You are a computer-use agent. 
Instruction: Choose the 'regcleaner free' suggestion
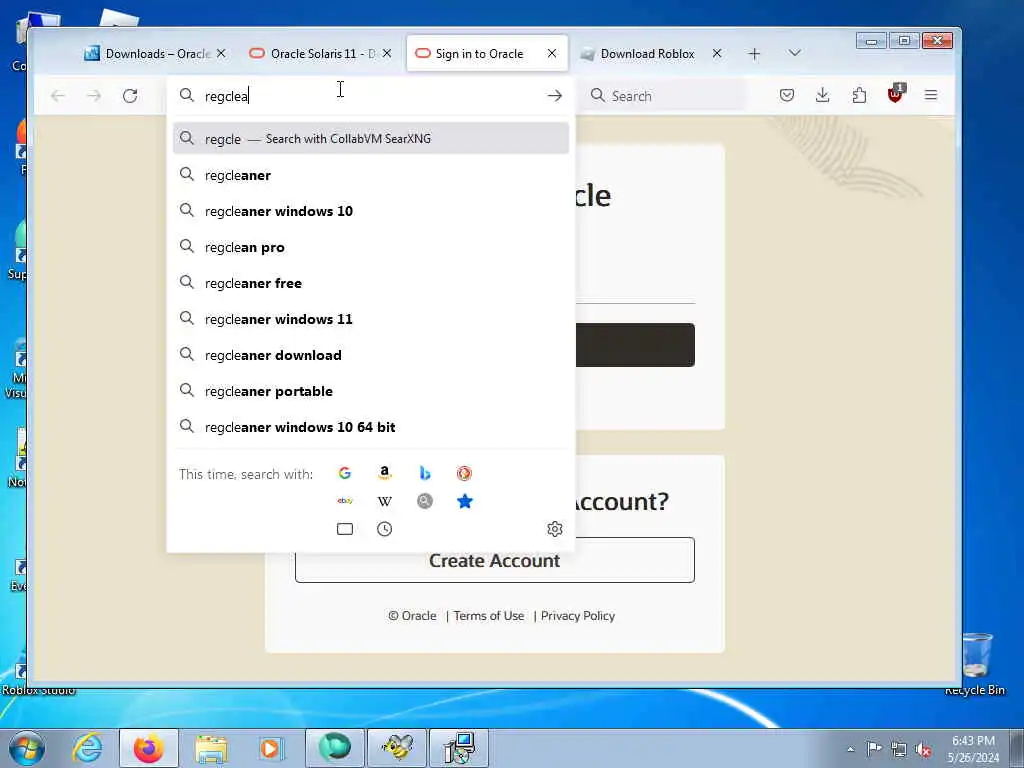point(371,283)
